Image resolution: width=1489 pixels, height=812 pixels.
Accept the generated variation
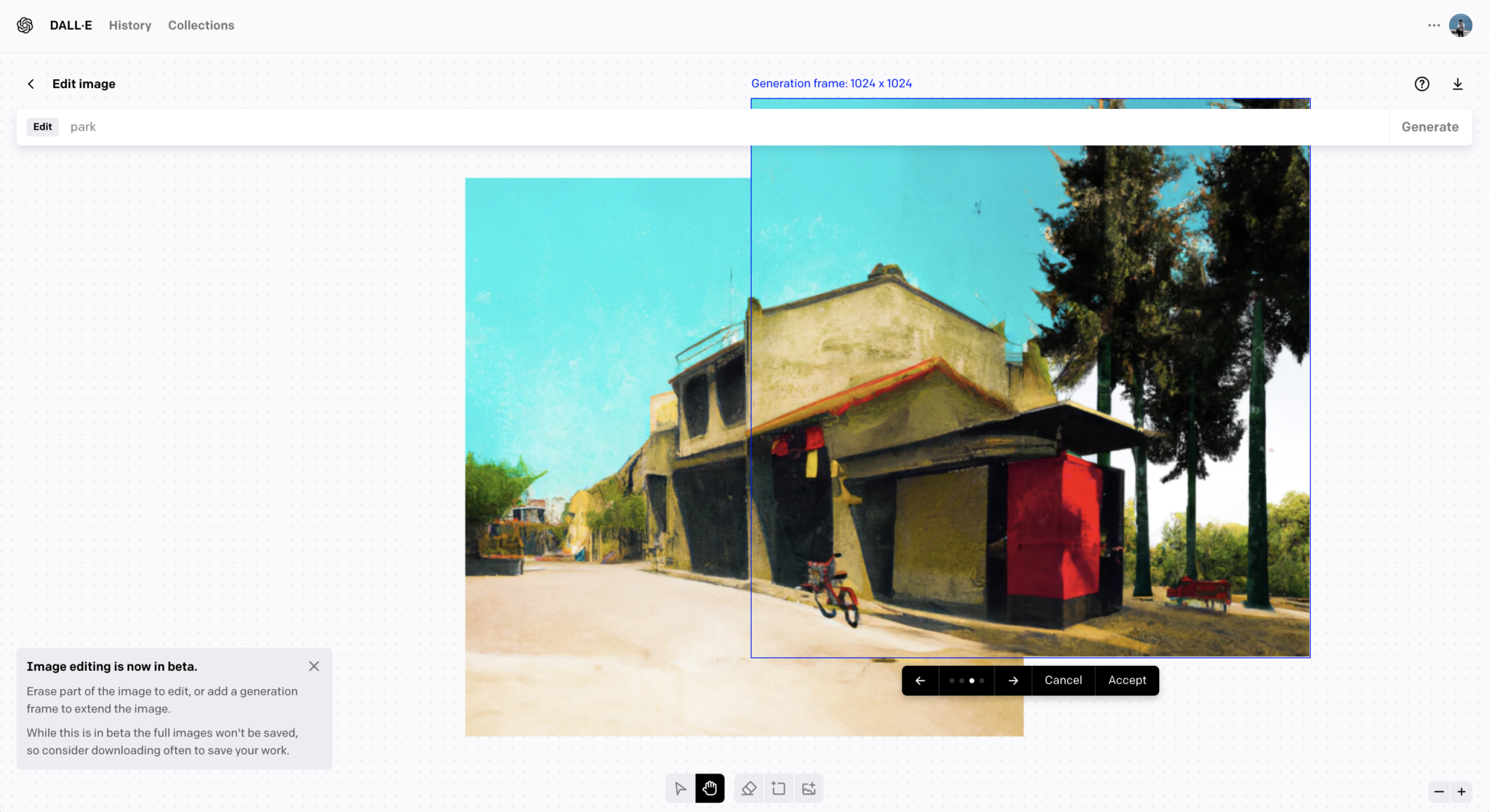point(1127,680)
